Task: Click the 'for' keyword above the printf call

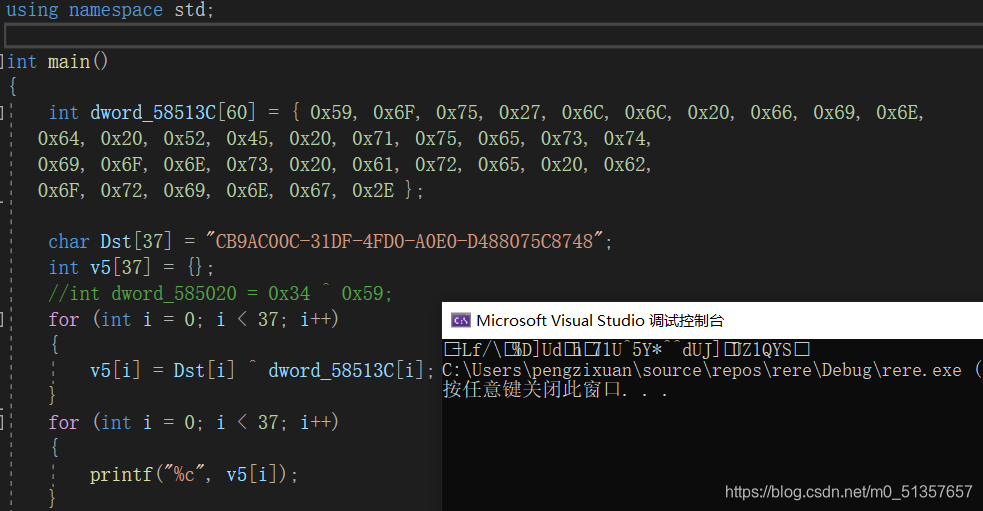Action: click(64, 422)
